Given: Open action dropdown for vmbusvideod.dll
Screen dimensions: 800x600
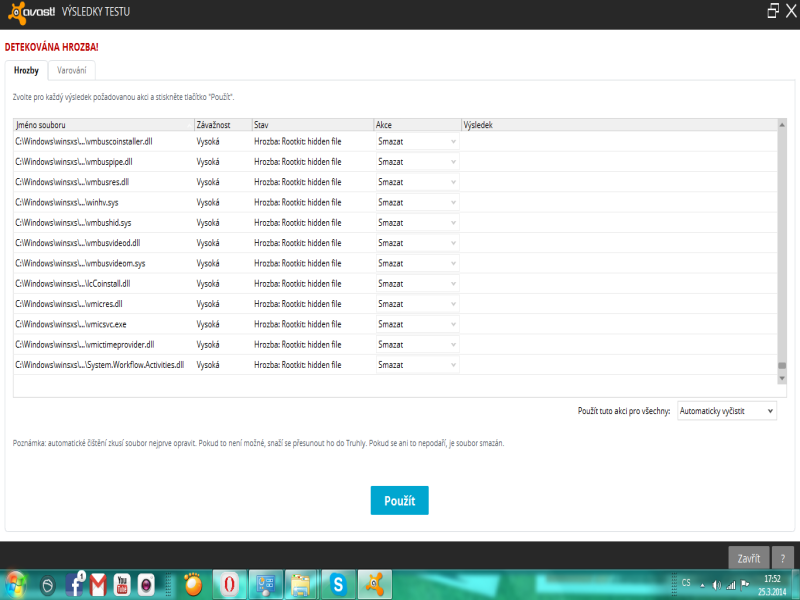Looking at the screenshot, I should click(417, 243).
